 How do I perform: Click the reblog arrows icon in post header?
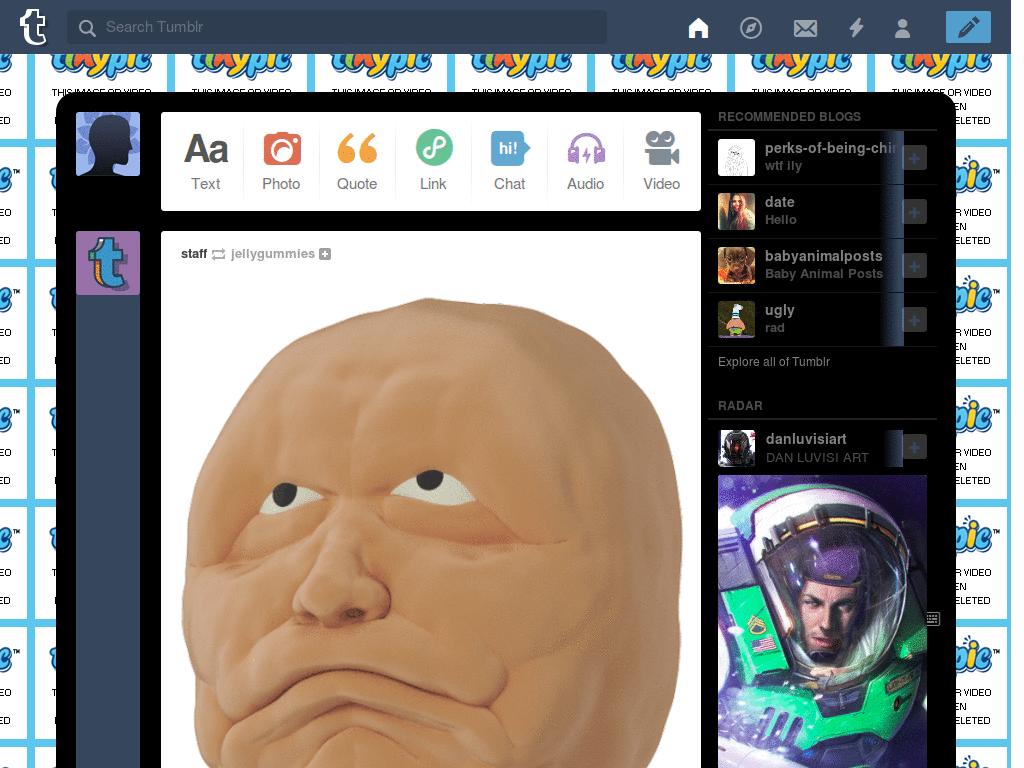219,255
